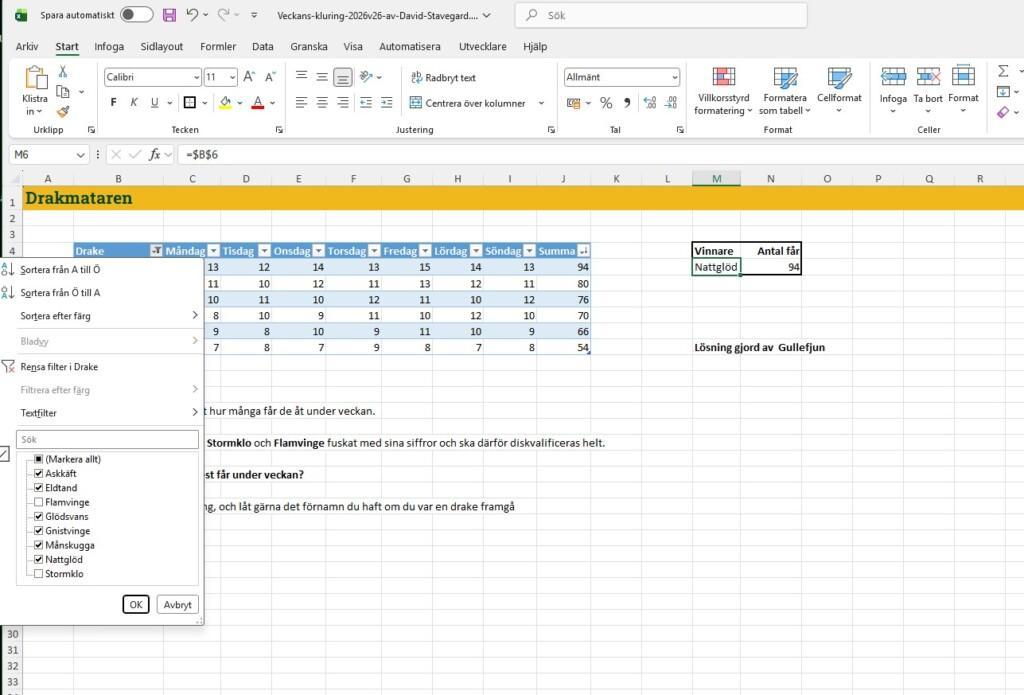Click the Save floppy disk icon
Image resolution: width=1024 pixels, height=695 pixels.
(169, 15)
